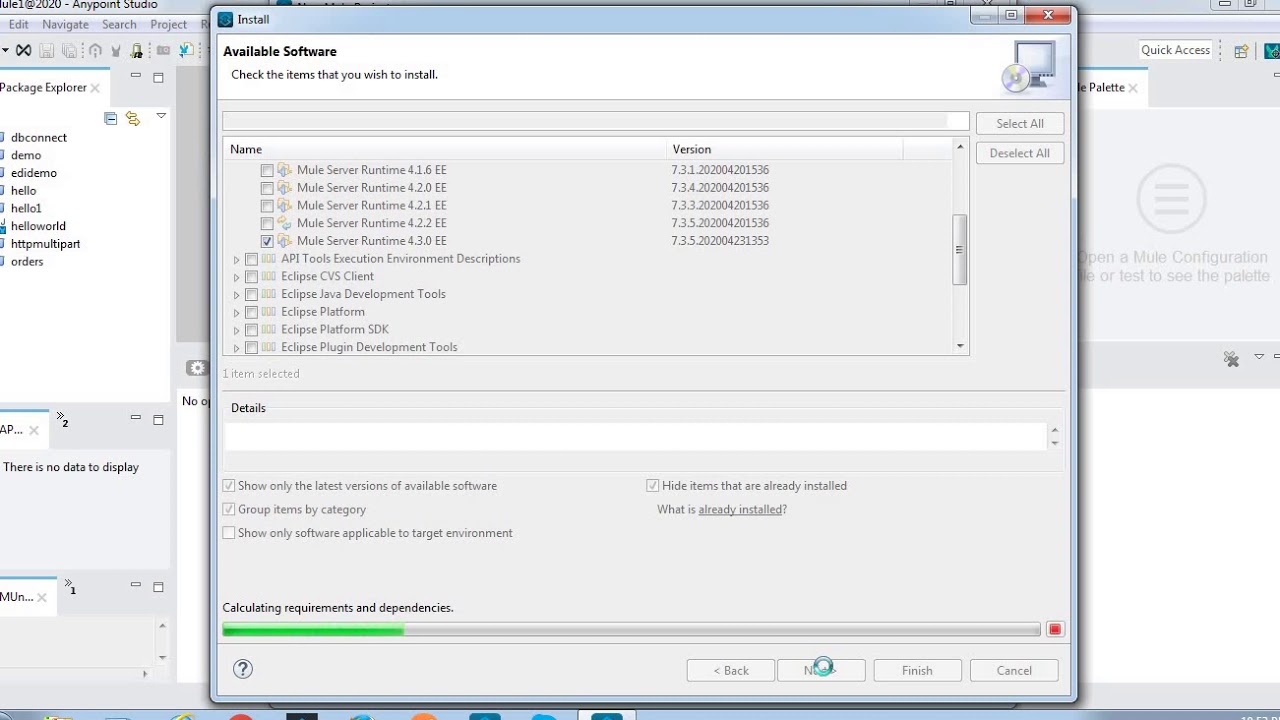Screen dimensions: 1280x720
Task: Open the Edit menu
Action: pos(18,24)
